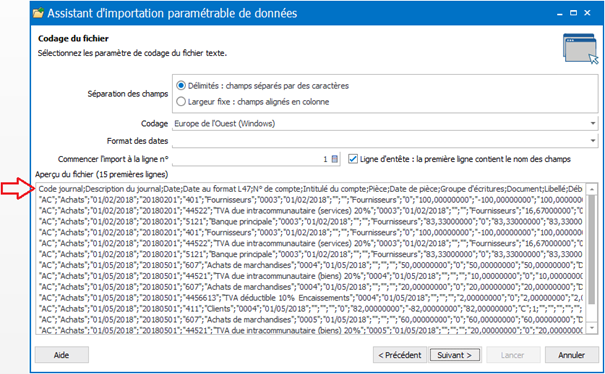Expand the Codage dropdown arrow
This screenshot has width=605, height=374.
coord(593,124)
